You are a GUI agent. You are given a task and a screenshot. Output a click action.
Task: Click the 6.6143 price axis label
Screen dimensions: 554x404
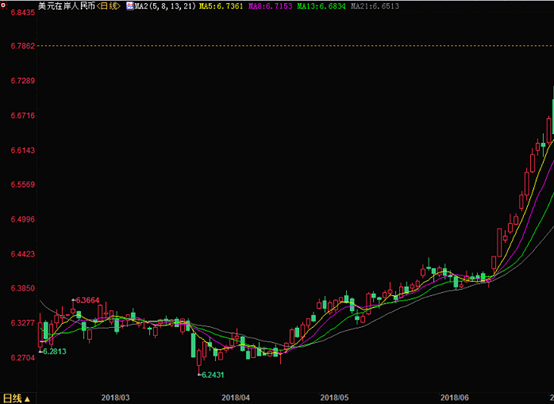(23, 150)
